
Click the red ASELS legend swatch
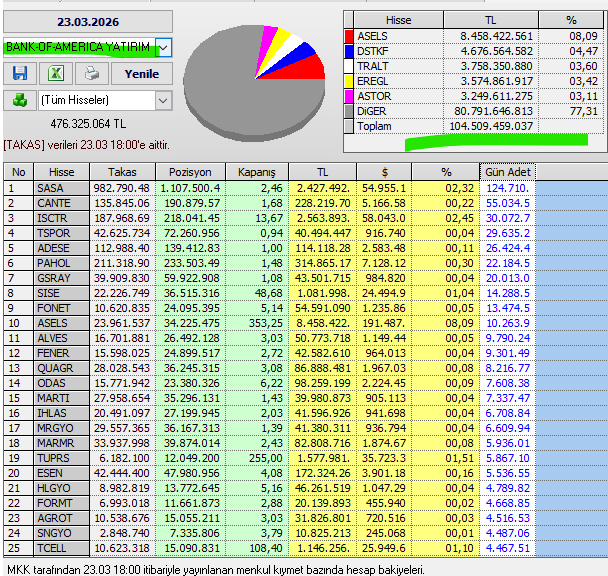pyautogui.click(x=349, y=36)
